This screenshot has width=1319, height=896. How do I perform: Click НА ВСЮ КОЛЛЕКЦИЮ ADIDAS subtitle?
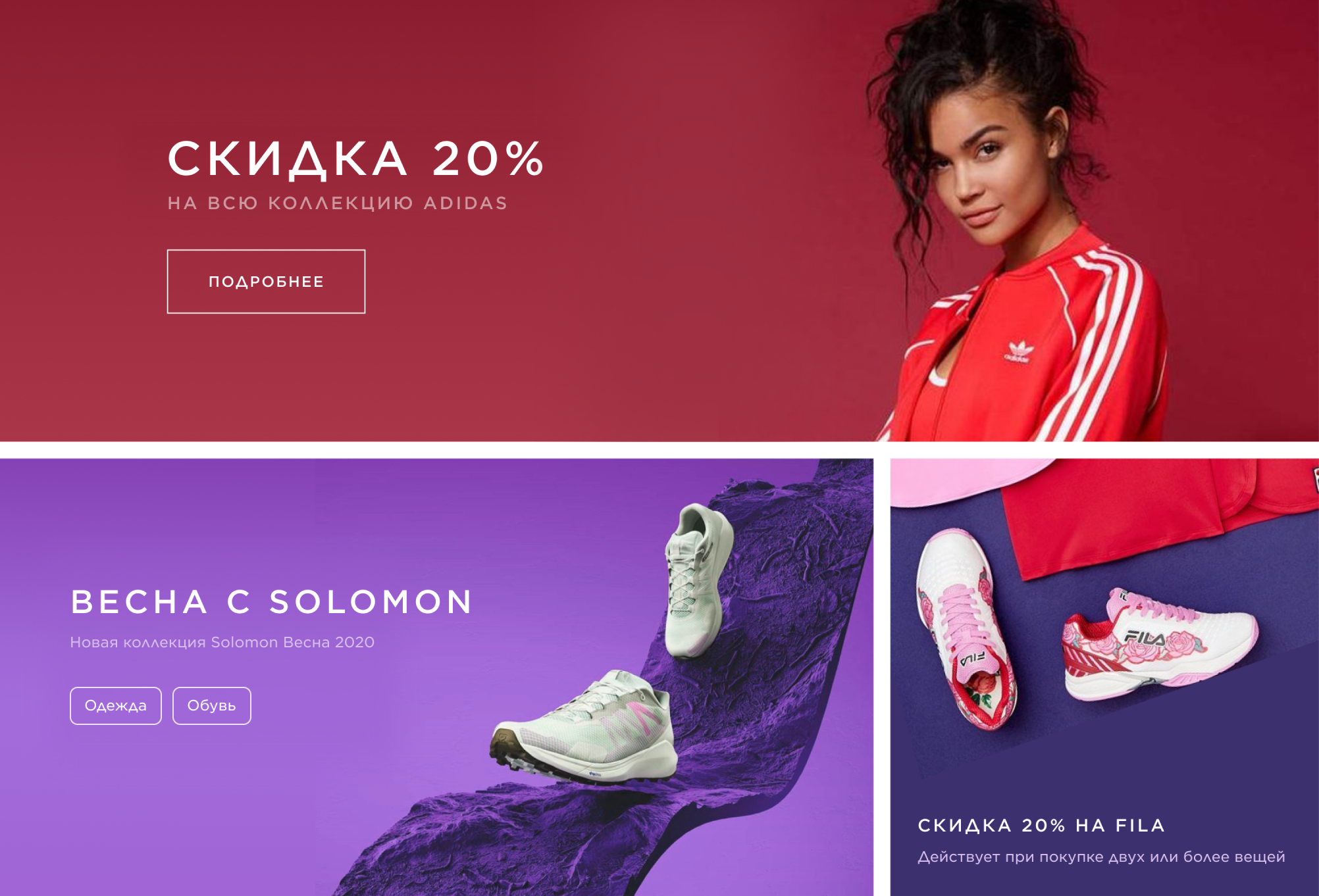point(338,203)
